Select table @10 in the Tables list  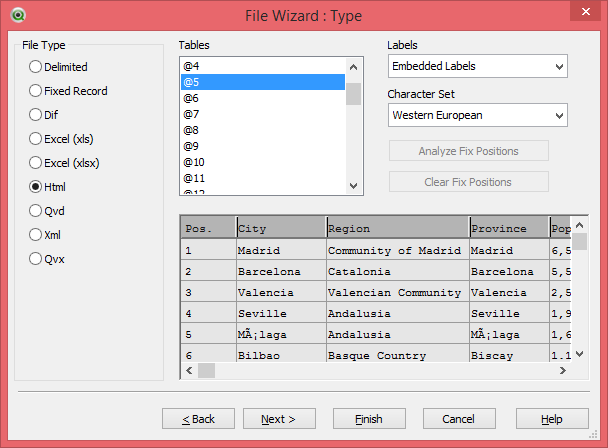coord(263,162)
